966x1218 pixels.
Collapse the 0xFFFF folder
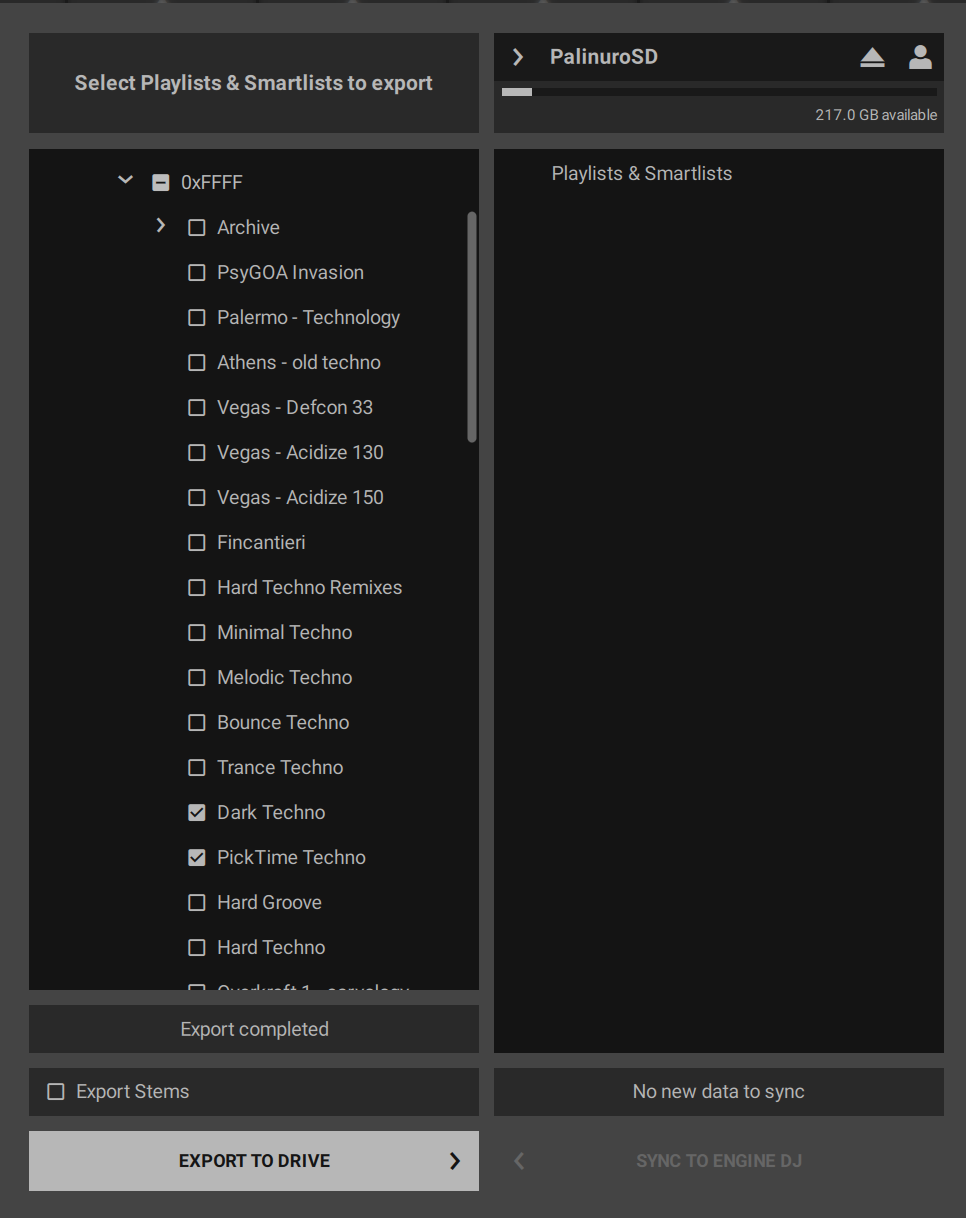pos(125,181)
